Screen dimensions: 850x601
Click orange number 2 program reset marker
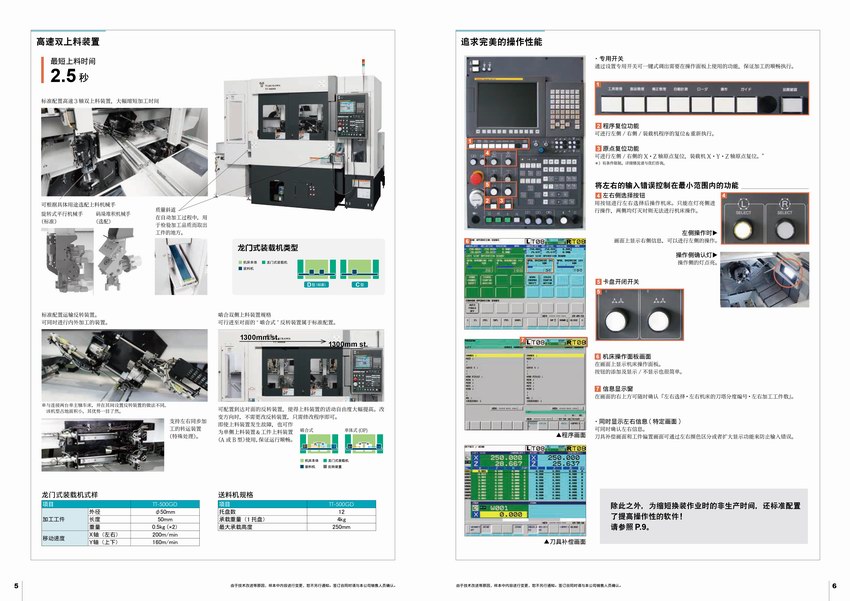click(598, 127)
